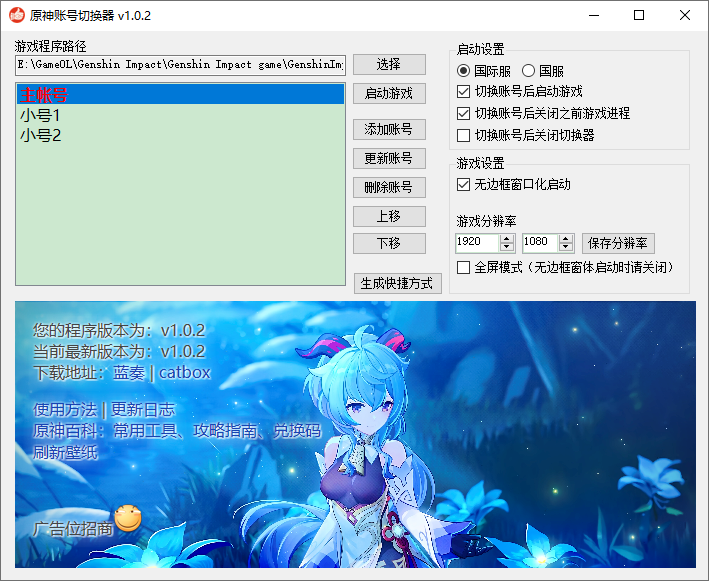
Task: Click the 生成快捷方式 button
Action: 398,284
